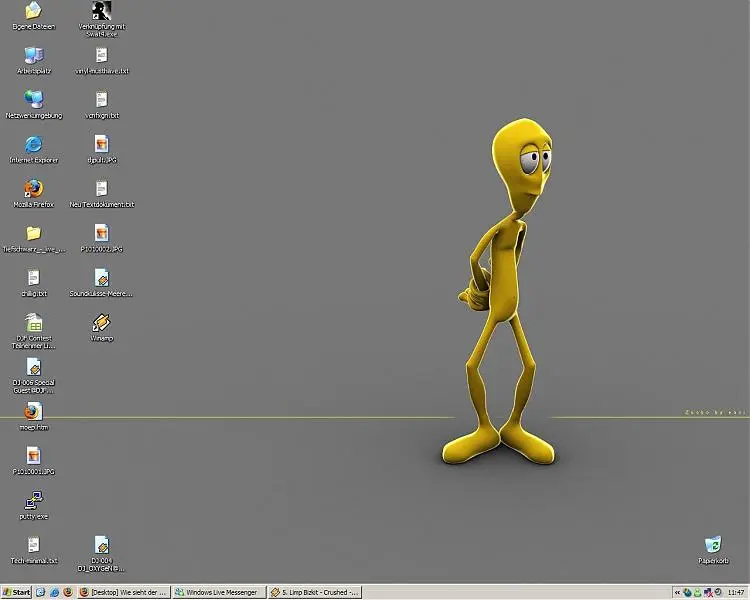This screenshot has width=750, height=600.
Task: Select the Arbeitsplatz desktop icon
Action: (x=33, y=55)
